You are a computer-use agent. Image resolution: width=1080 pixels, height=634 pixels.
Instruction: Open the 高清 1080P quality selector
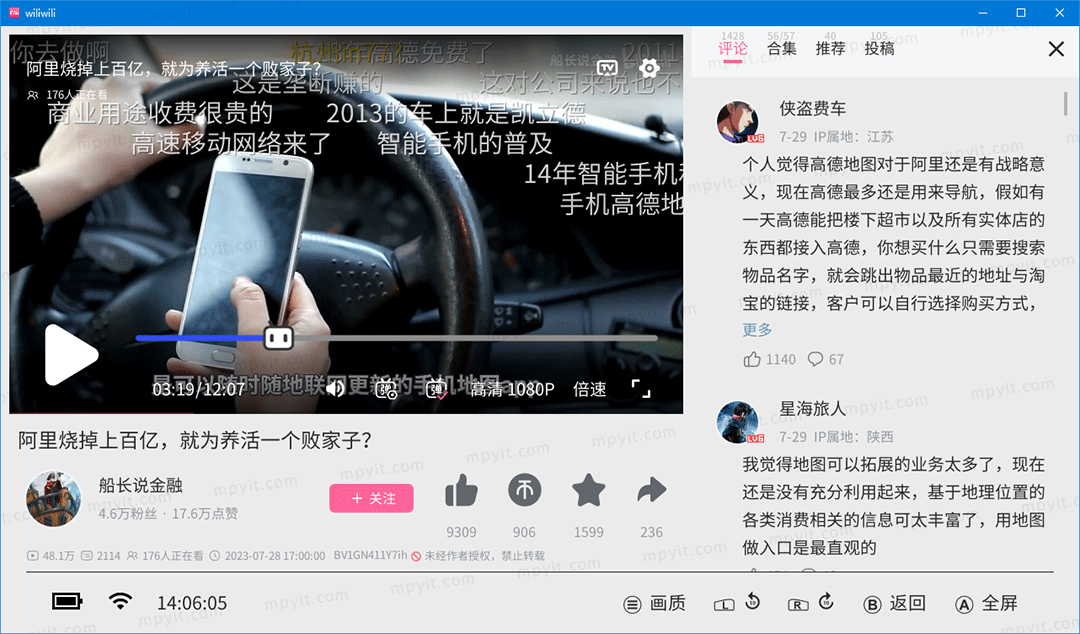click(x=512, y=389)
